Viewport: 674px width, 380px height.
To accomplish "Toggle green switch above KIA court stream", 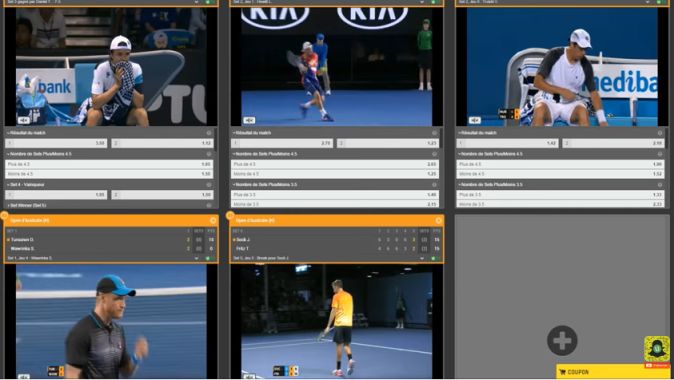I will tap(435, 2).
